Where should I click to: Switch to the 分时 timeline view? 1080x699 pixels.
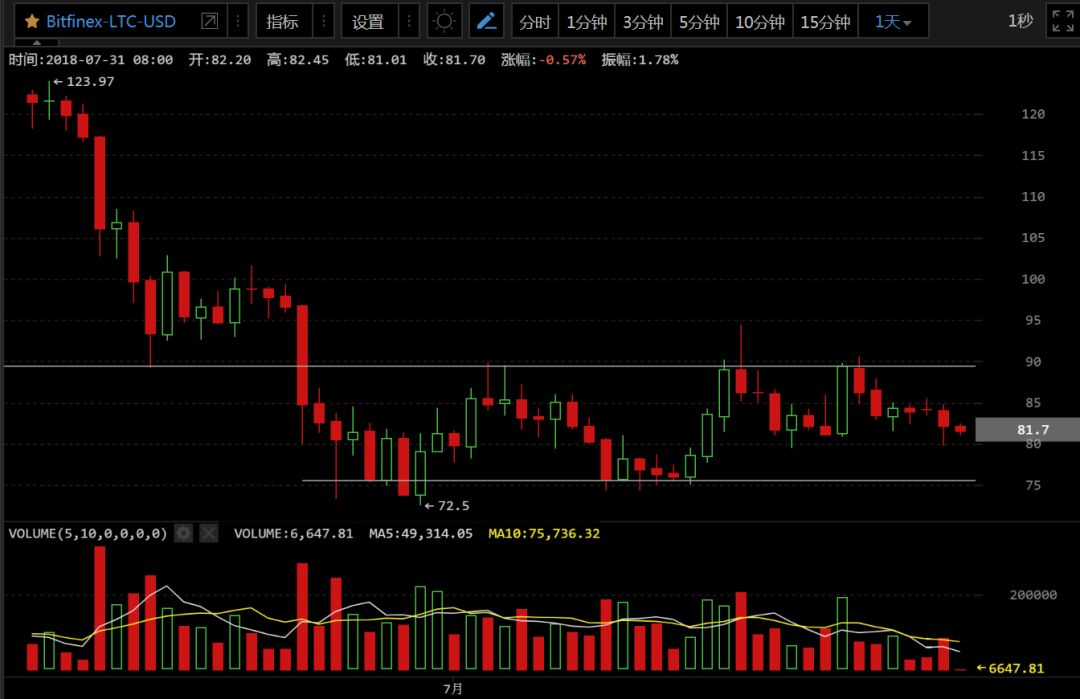(534, 22)
